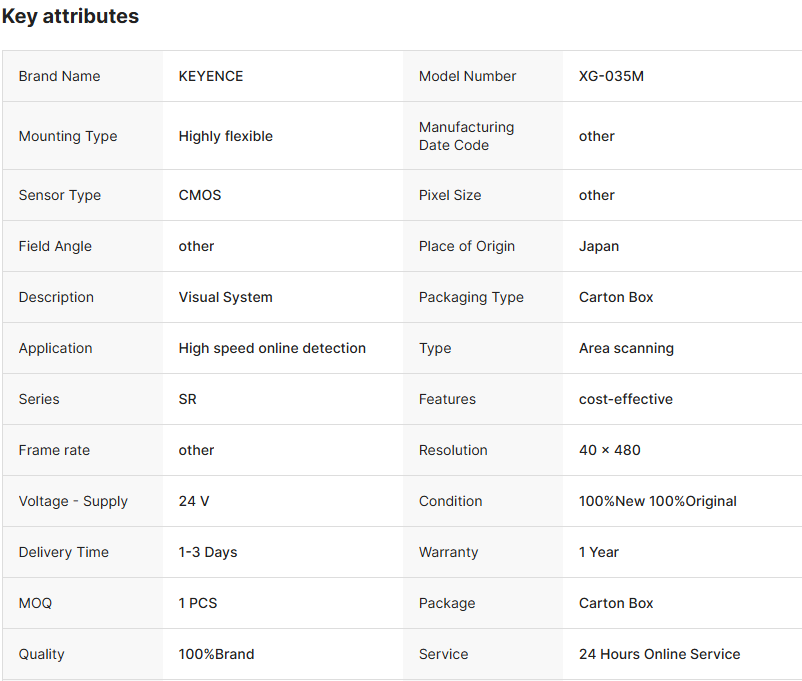Viewport: 802px width, 681px height.
Task: Click the Pixel Size label
Action: point(450,195)
